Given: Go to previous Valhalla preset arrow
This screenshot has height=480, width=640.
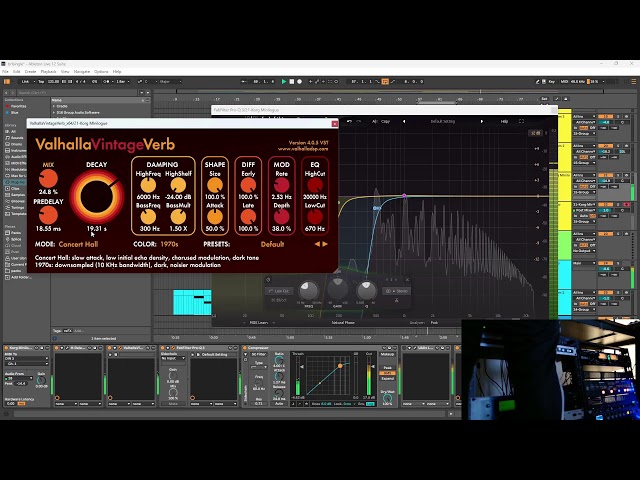Looking at the screenshot, I should pos(317,244).
